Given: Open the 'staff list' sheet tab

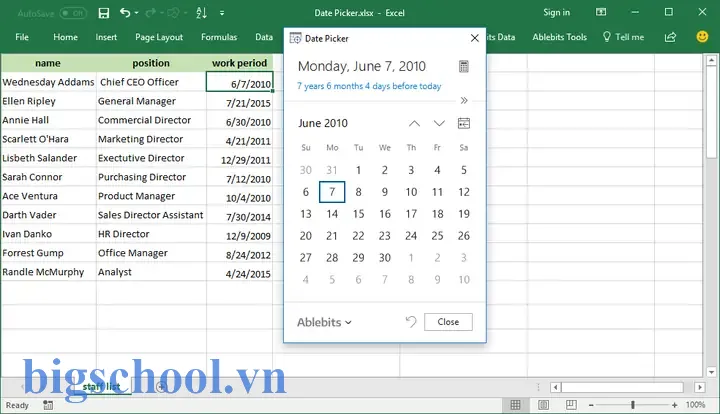Looking at the screenshot, I should [x=101, y=386].
